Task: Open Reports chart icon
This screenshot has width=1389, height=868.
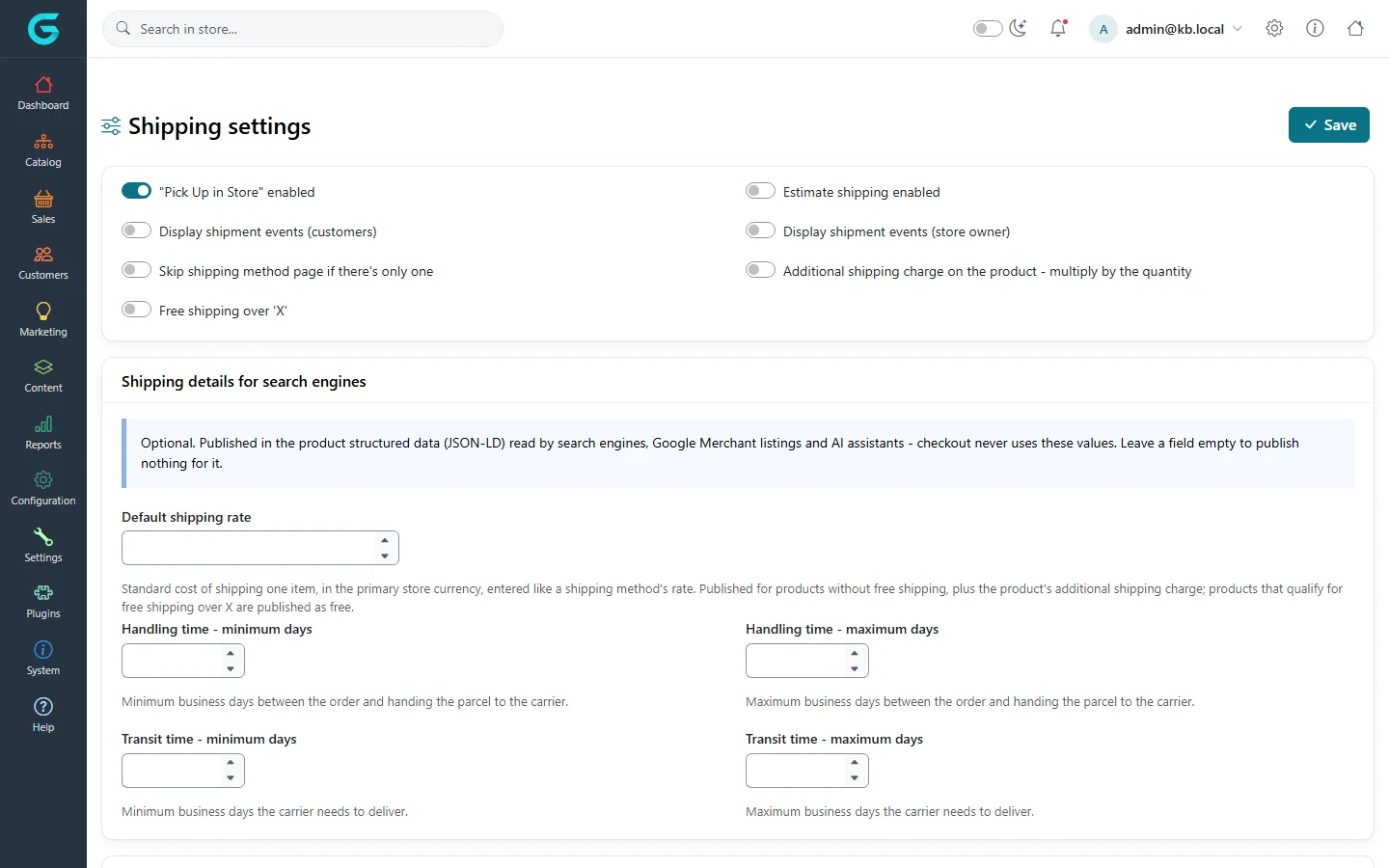Action: [x=43, y=424]
